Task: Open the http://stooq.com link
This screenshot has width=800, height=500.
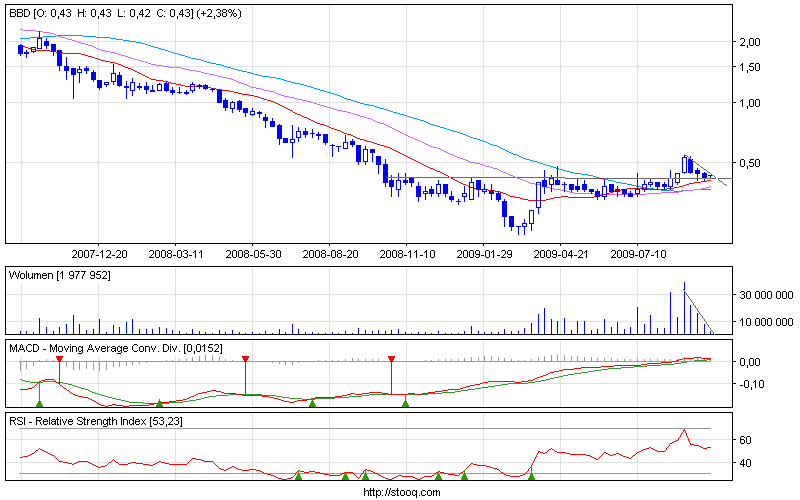Action: click(400, 492)
